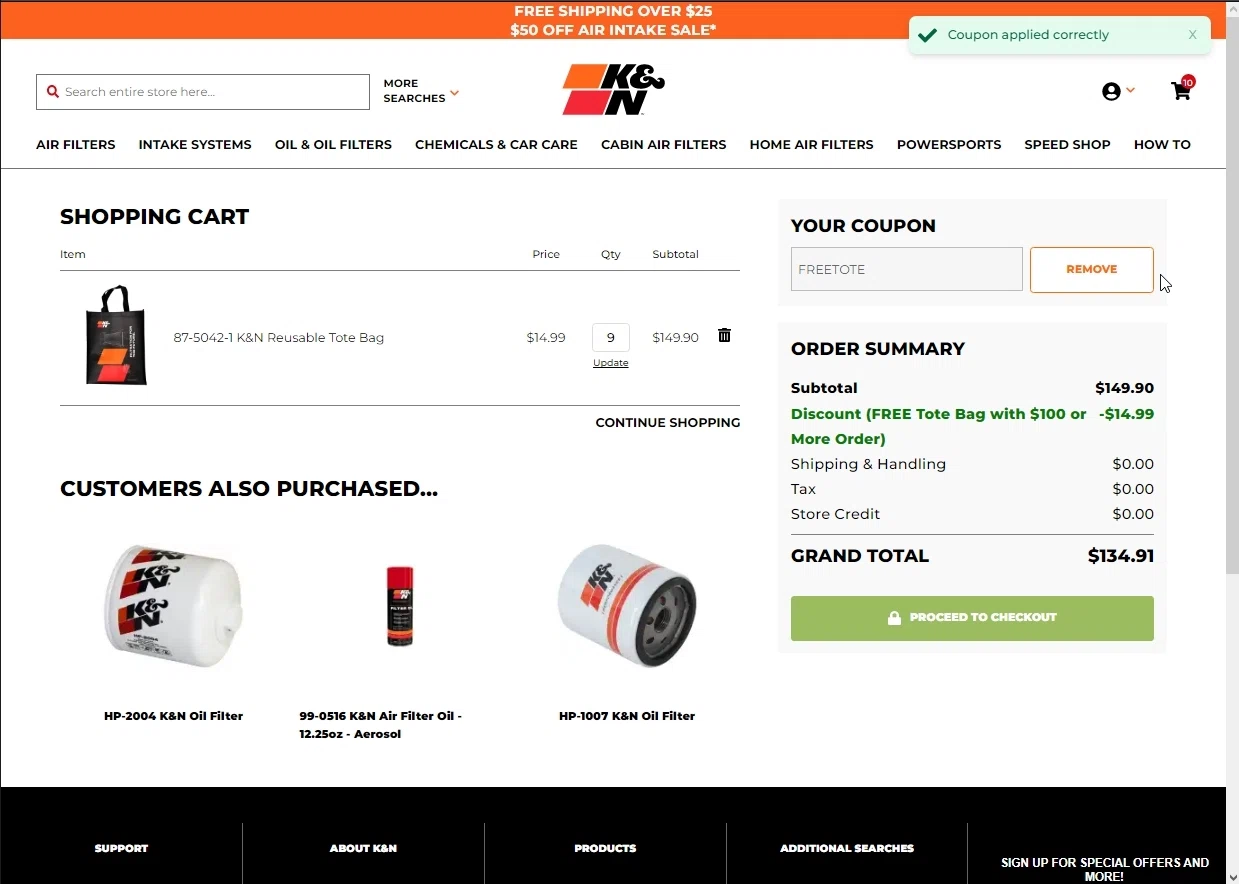
Task: Click the discount amount -$14.99
Action: click(1127, 414)
